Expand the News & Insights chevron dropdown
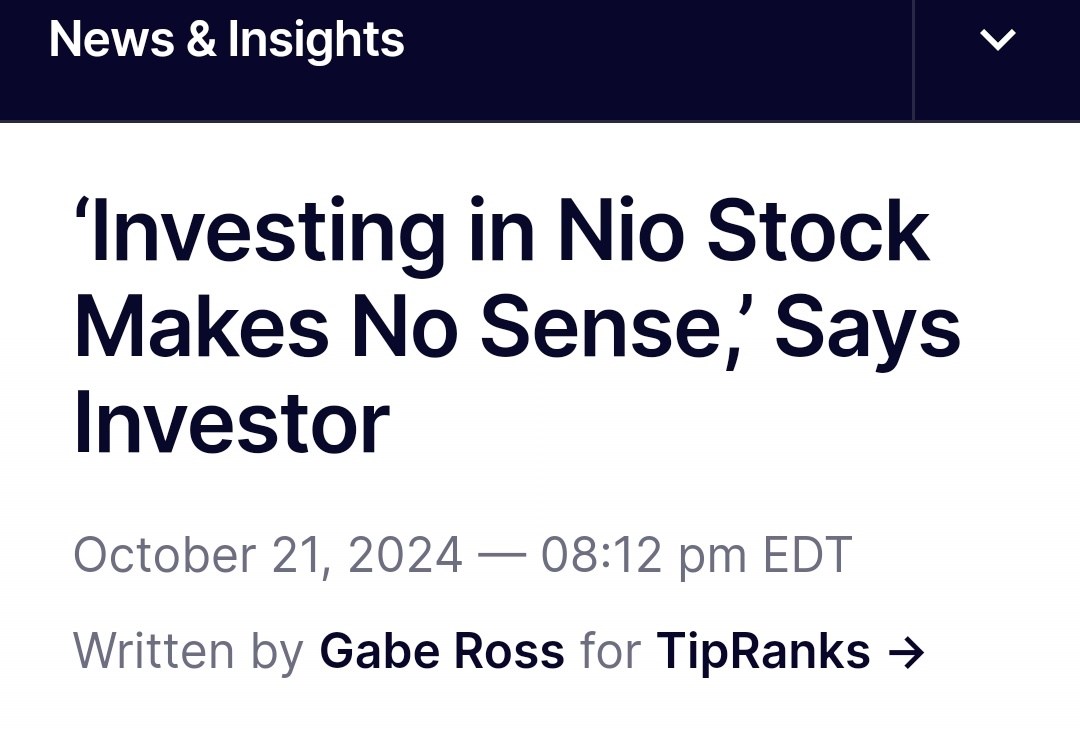 (997, 39)
